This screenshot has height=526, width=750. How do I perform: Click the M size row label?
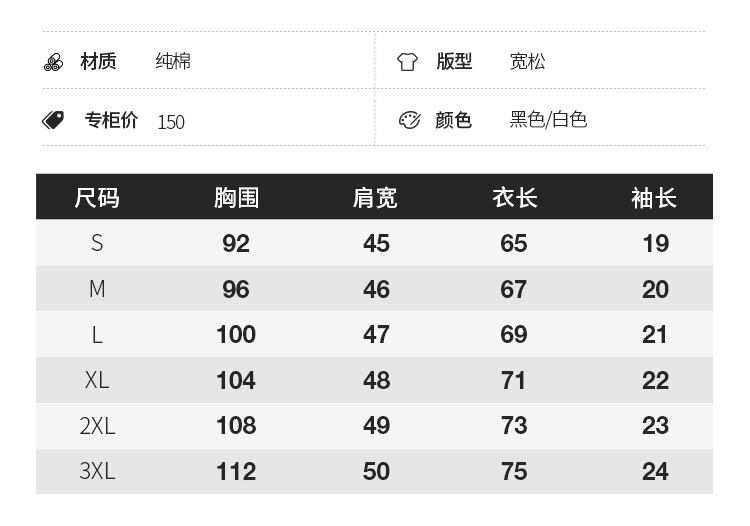(x=97, y=289)
